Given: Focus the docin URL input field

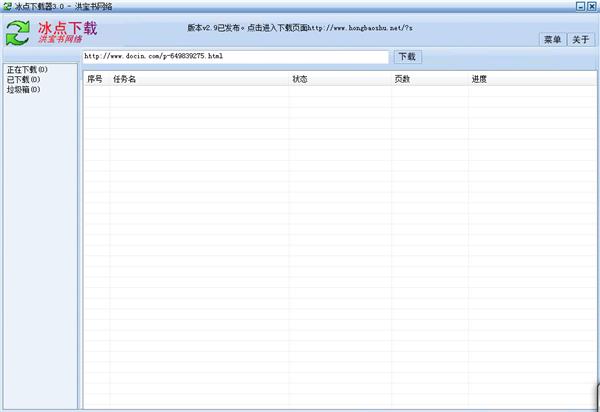Looking at the screenshot, I should (235, 57).
